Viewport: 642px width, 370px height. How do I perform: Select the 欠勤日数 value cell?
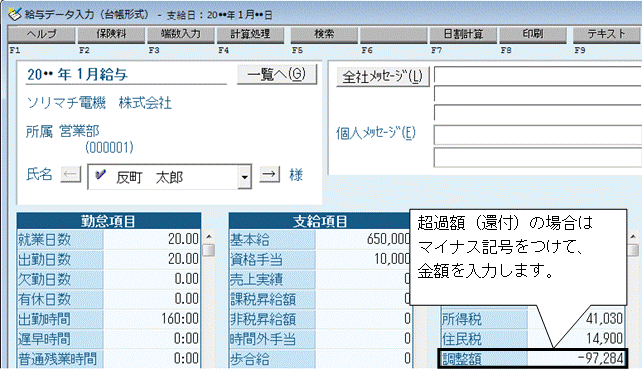coord(152,279)
